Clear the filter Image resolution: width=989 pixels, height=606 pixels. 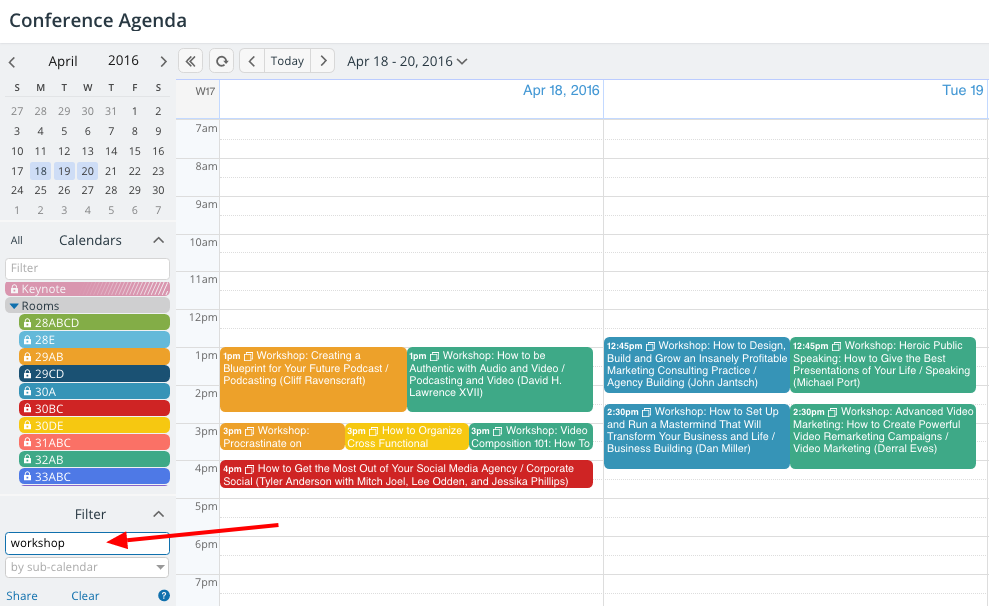click(85, 596)
